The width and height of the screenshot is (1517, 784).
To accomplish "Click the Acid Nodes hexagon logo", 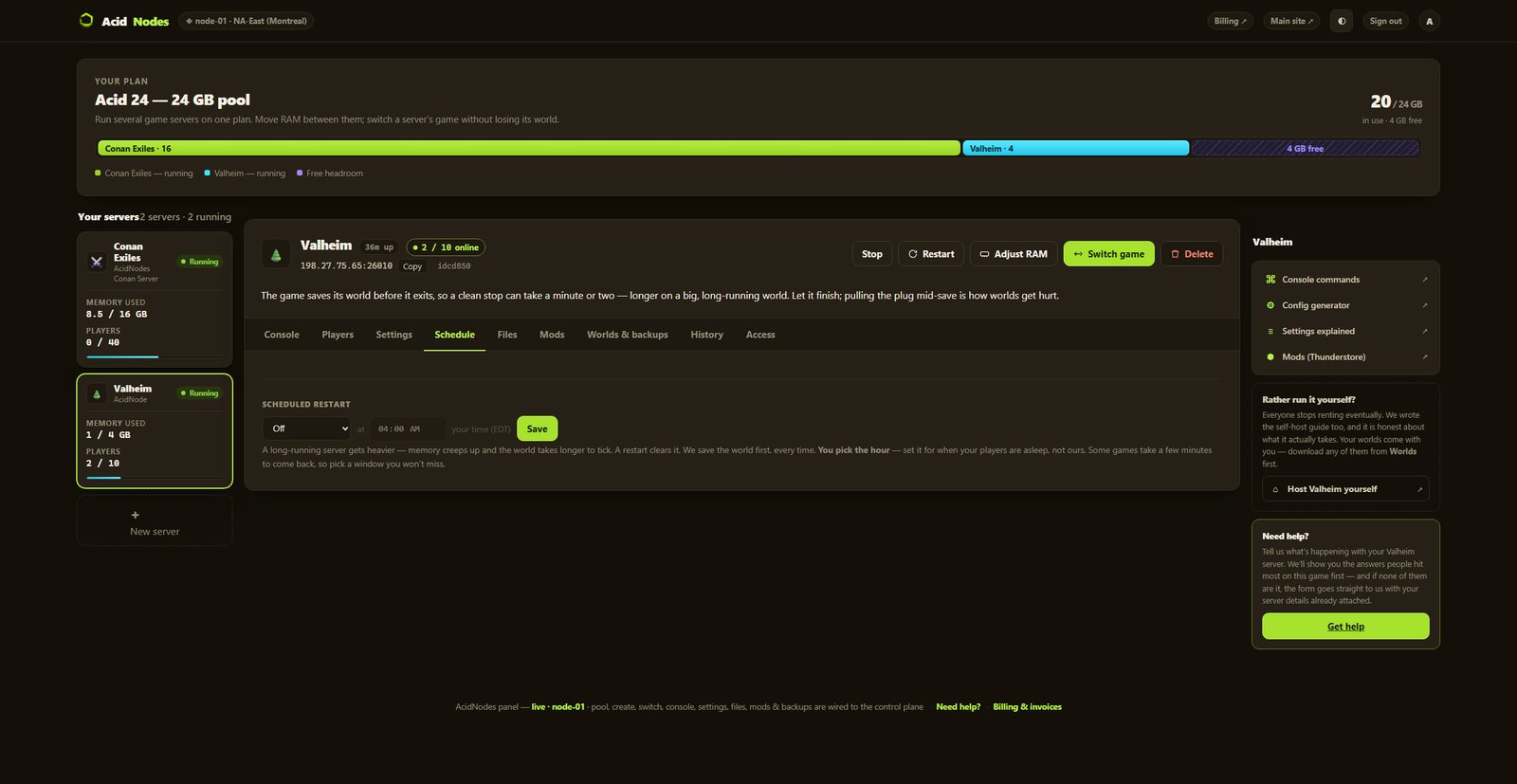I will pyautogui.click(x=86, y=20).
